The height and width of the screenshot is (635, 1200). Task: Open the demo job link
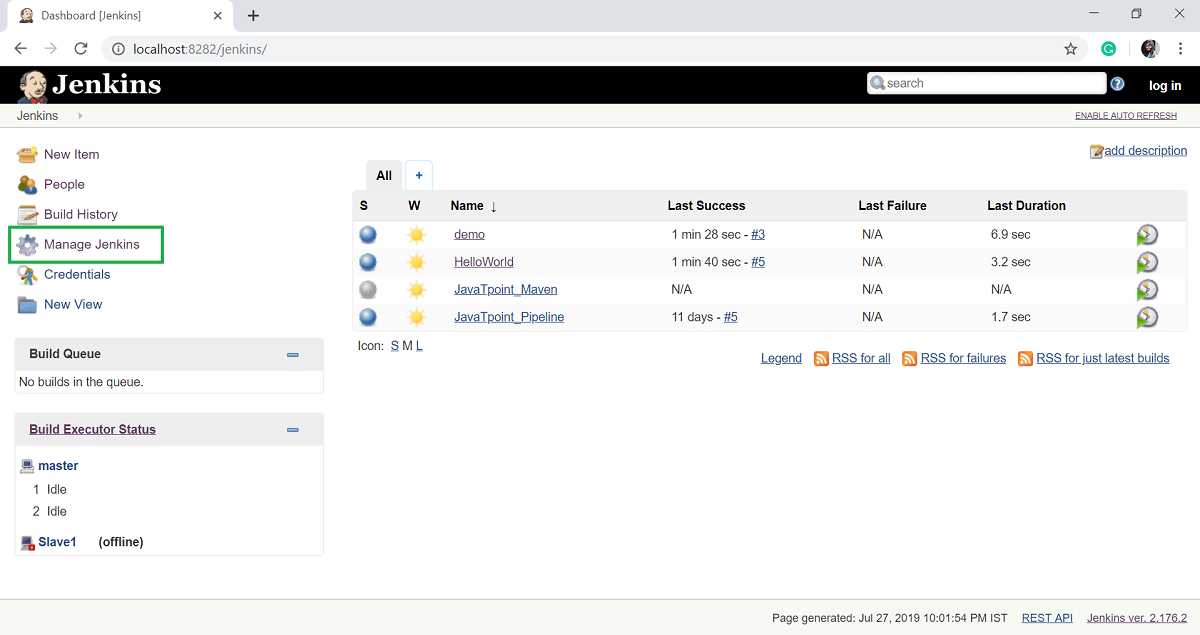[x=469, y=234]
